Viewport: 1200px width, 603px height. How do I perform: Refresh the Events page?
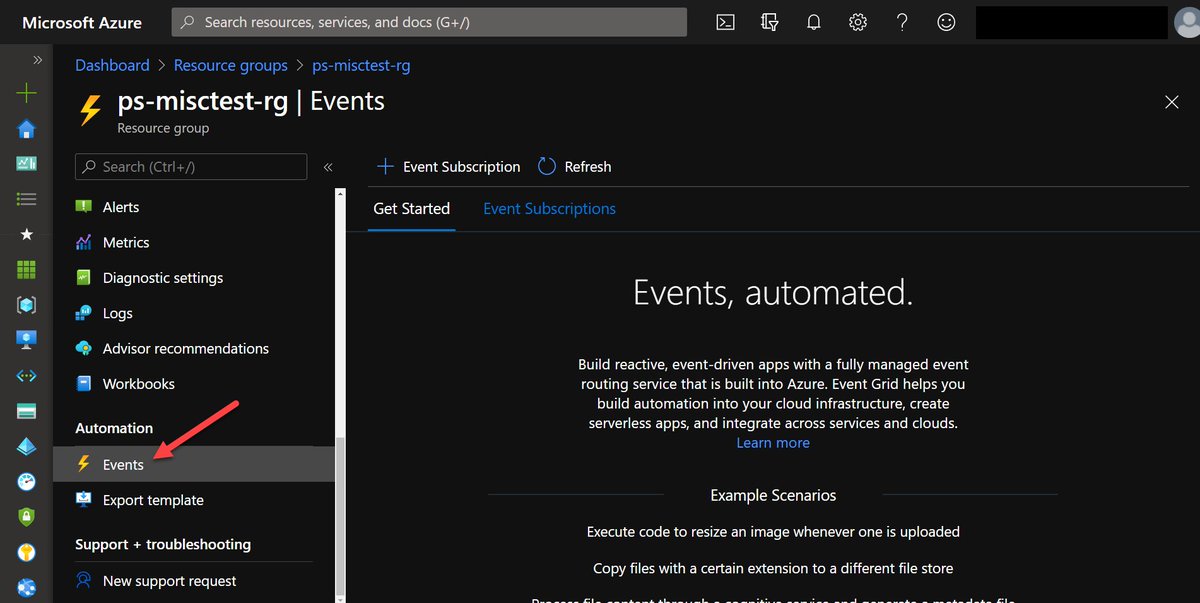(x=574, y=167)
